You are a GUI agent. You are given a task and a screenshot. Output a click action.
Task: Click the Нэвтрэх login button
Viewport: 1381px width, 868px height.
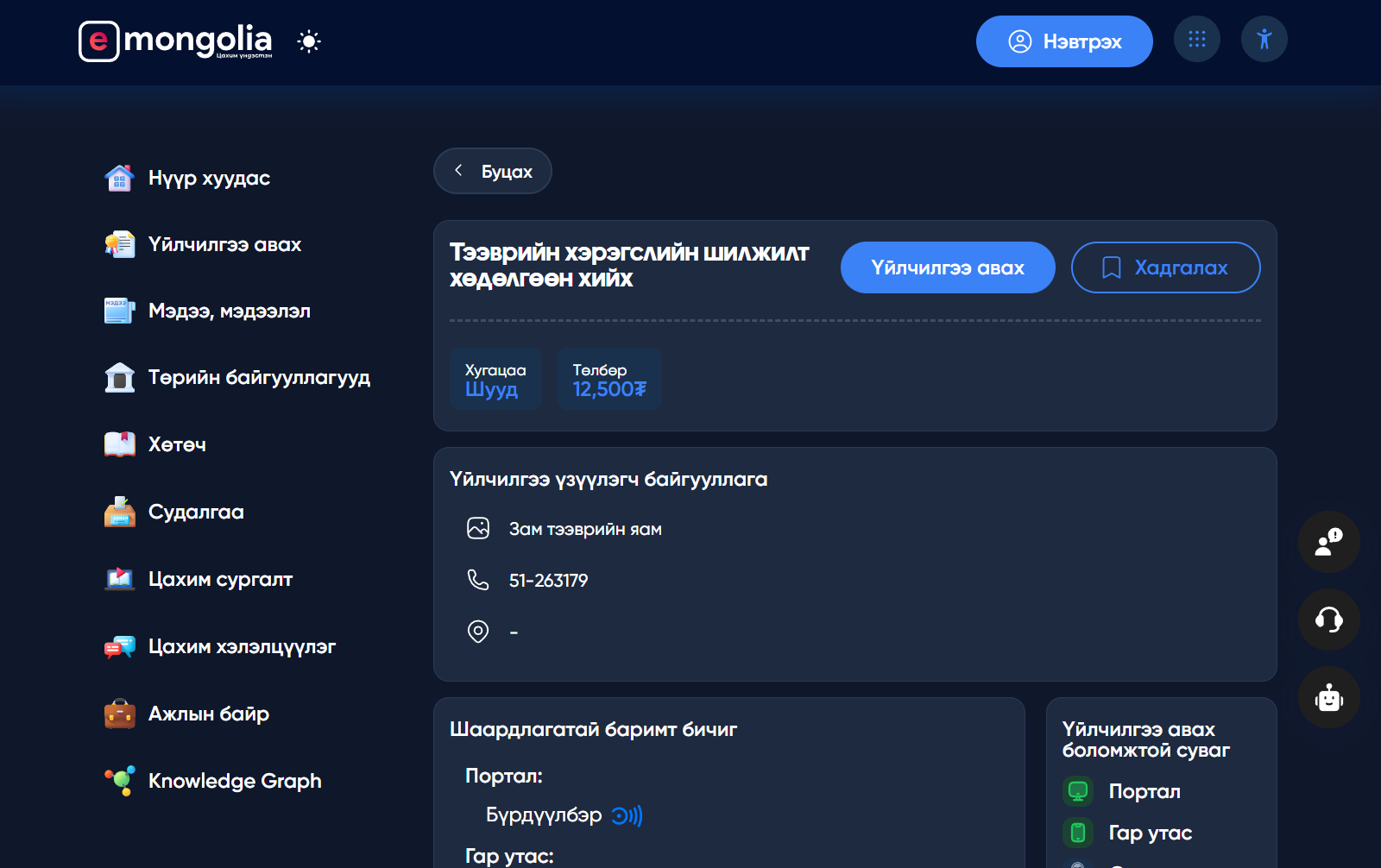point(1063,41)
